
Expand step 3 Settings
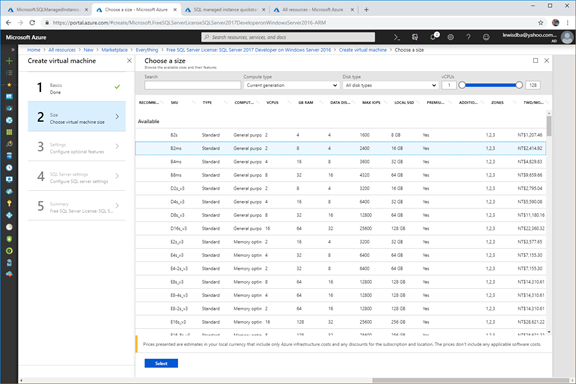(77, 146)
